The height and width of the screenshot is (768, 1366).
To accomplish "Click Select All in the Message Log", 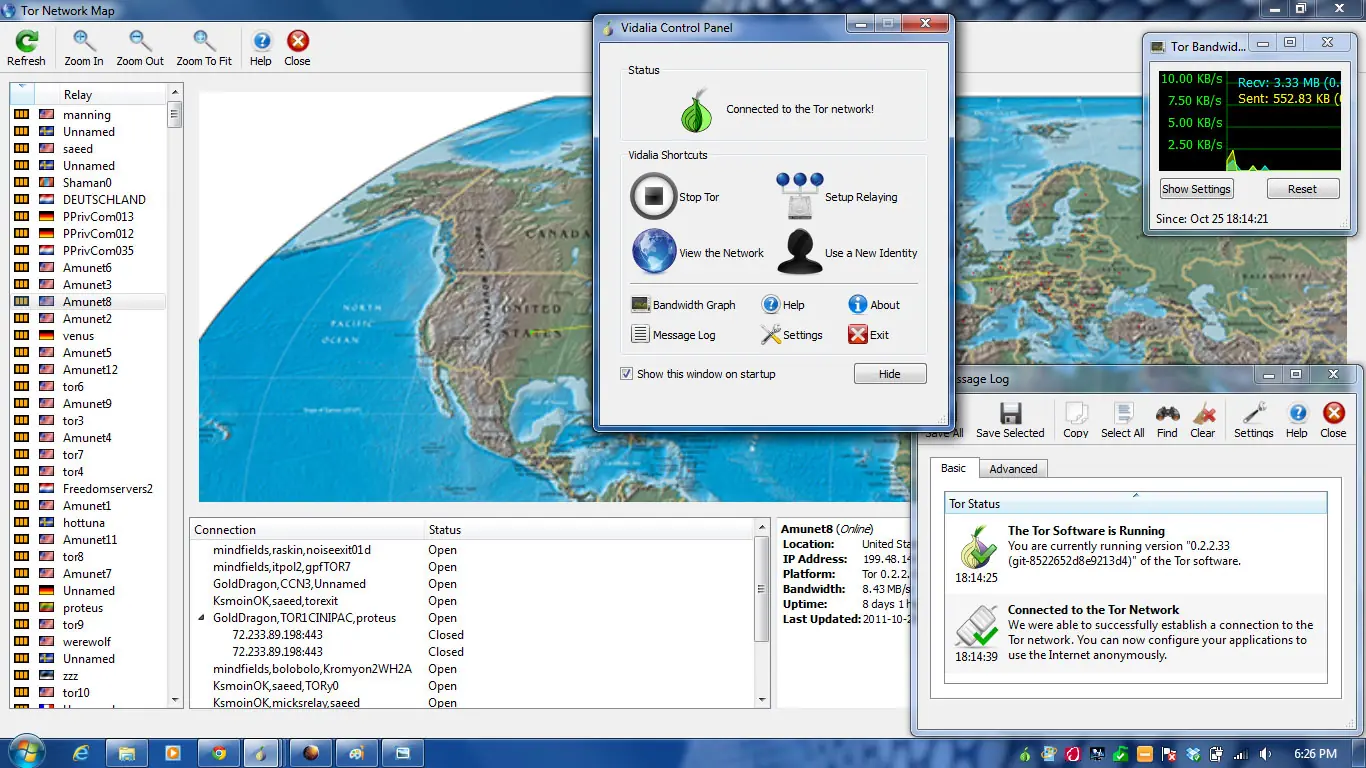I will point(1123,420).
